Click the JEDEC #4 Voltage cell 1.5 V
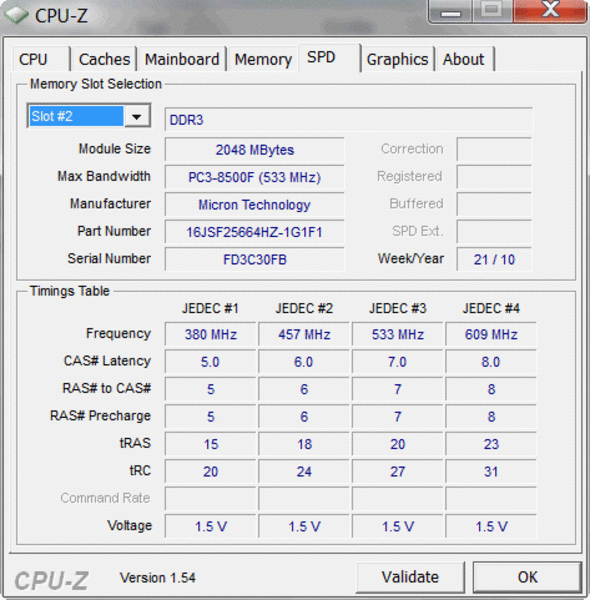Viewport: 590px width, 600px height. [x=491, y=527]
